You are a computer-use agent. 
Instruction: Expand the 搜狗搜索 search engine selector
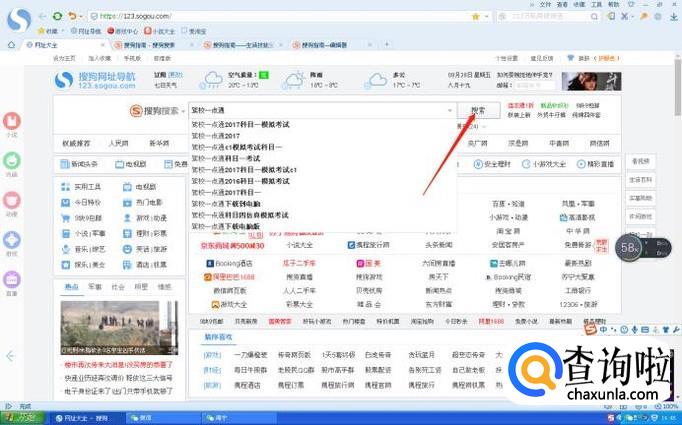click(x=160, y=111)
